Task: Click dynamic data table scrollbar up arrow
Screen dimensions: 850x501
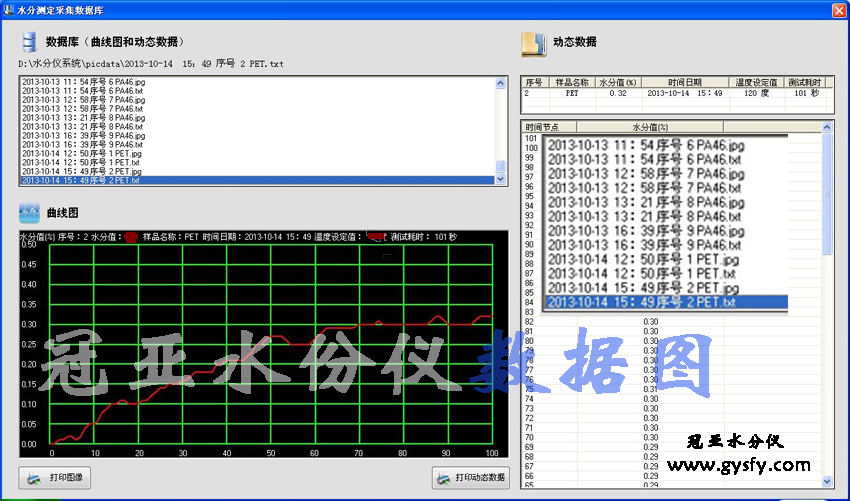Action: pos(827,127)
